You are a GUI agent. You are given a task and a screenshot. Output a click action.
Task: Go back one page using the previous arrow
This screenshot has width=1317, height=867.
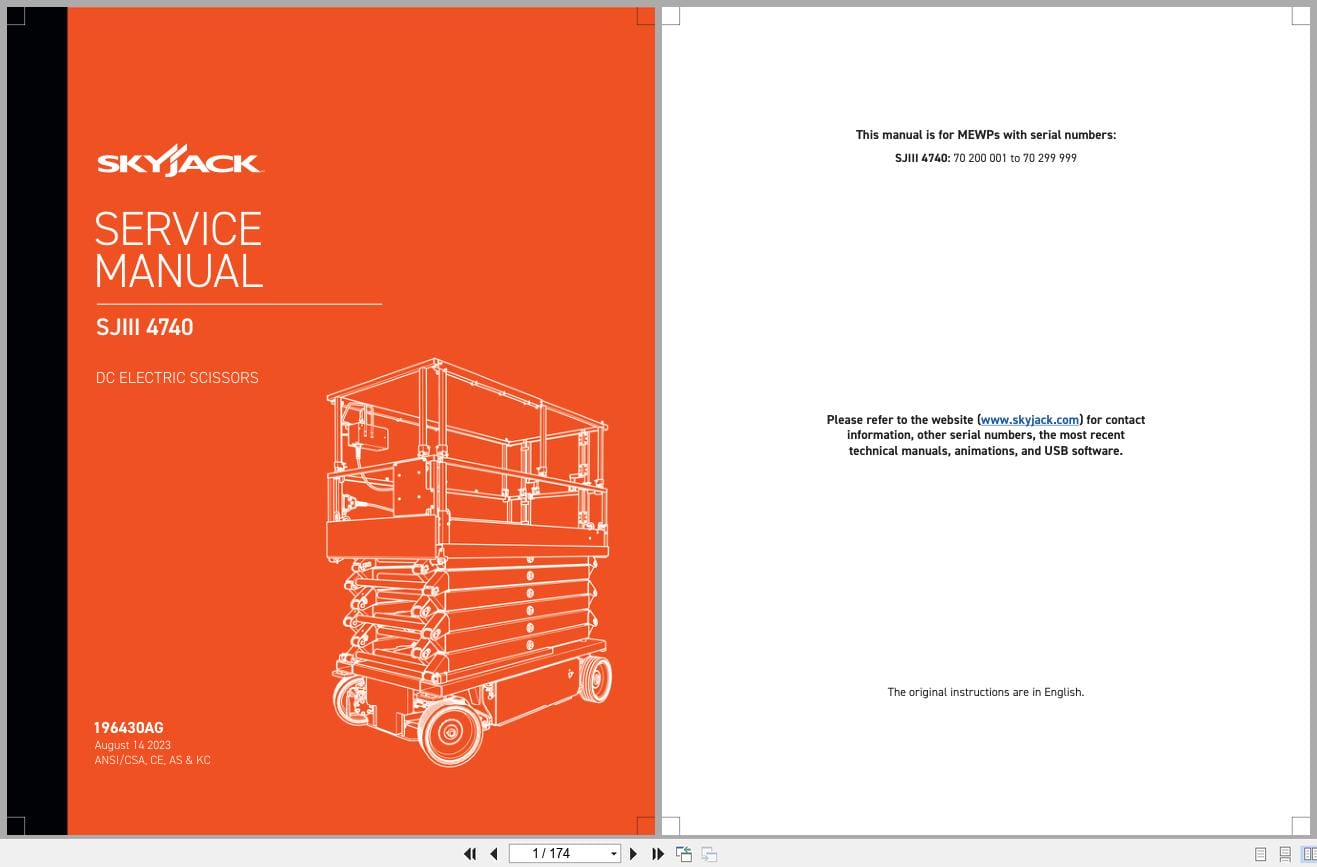(494, 854)
